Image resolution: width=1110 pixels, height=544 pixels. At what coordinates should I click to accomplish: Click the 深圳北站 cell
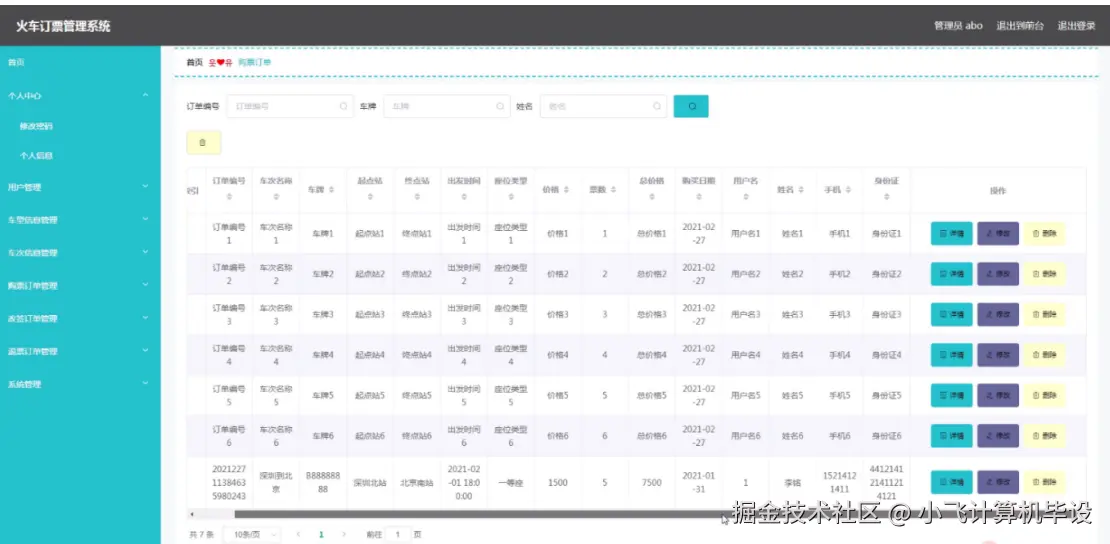[370, 482]
